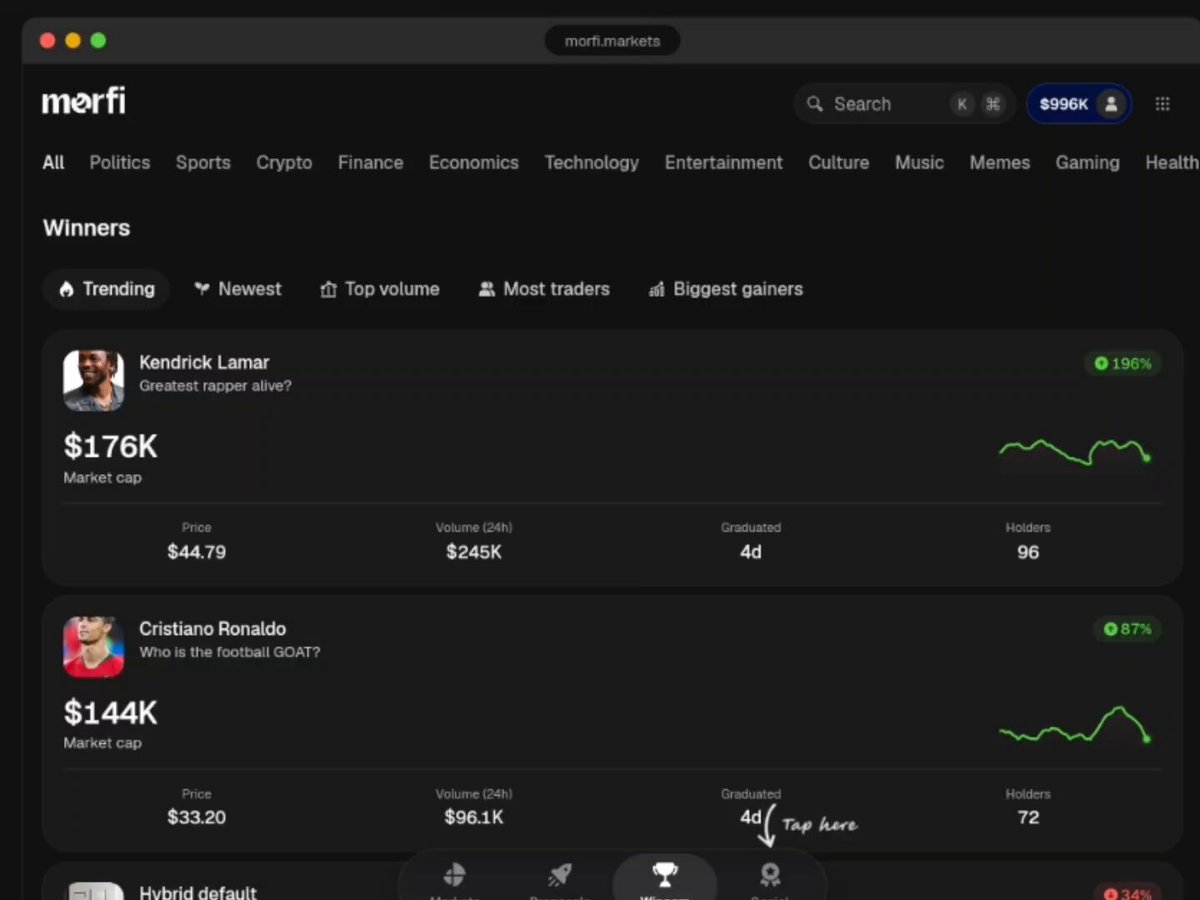Click the $44.79 price value
Viewport: 1200px width, 900px height.
click(196, 552)
